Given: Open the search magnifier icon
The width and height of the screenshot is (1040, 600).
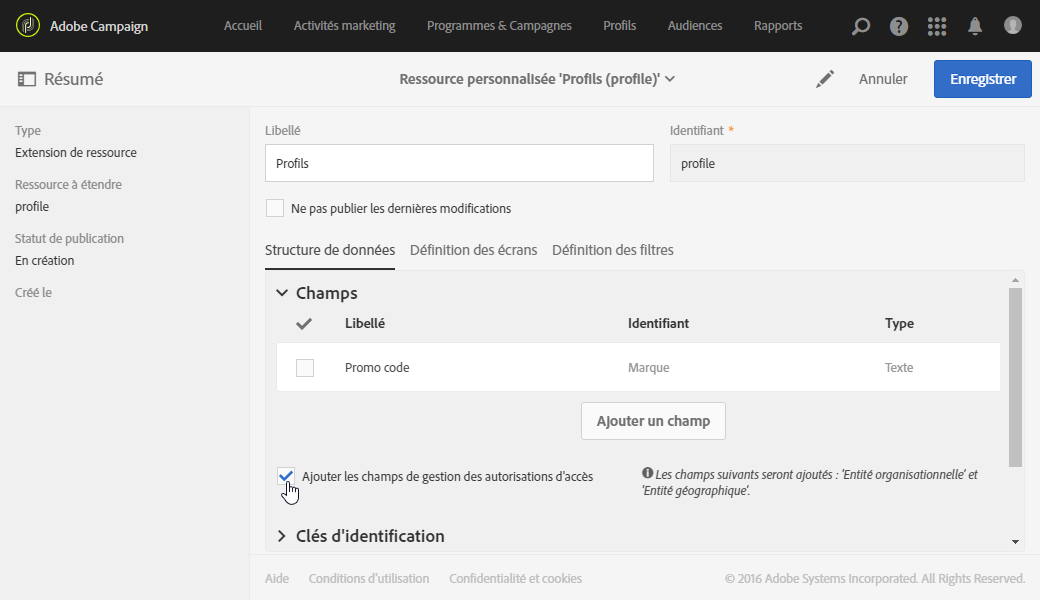Looking at the screenshot, I should pos(860,26).
